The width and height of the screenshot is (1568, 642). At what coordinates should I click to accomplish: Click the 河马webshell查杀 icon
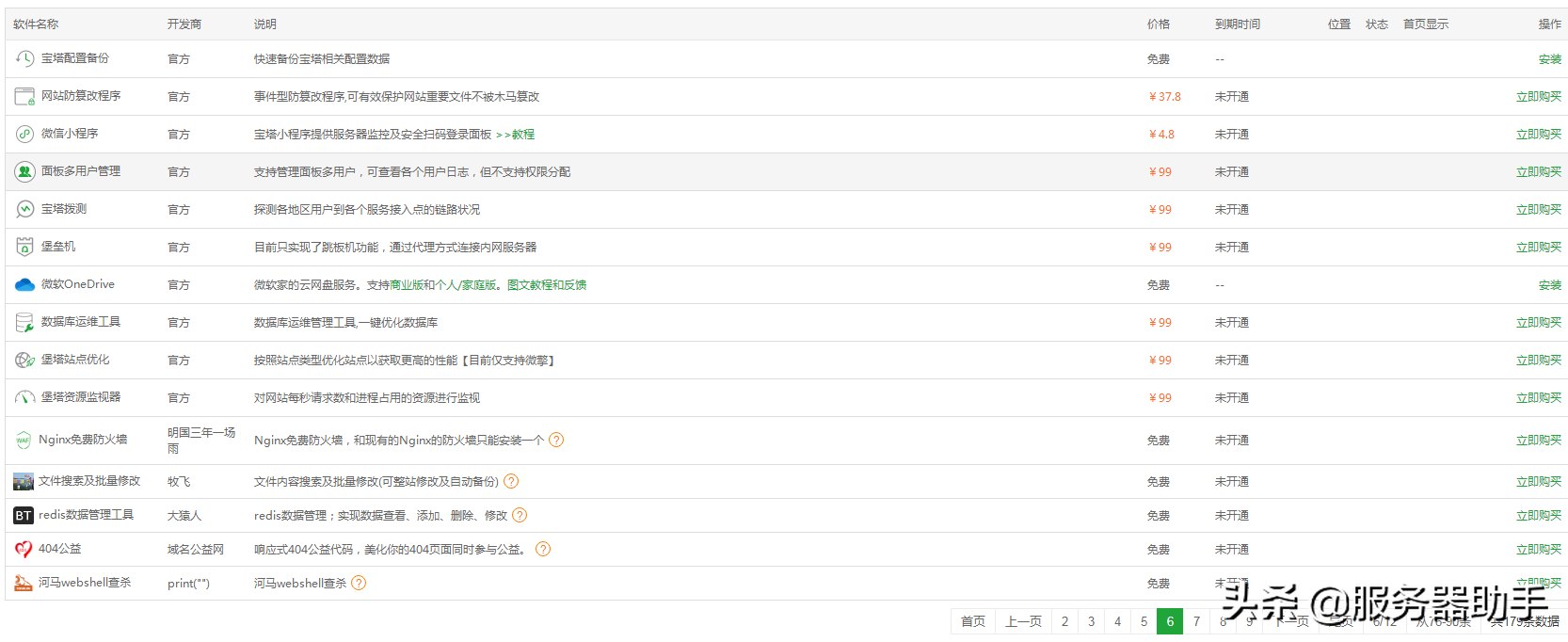[24, 583]
